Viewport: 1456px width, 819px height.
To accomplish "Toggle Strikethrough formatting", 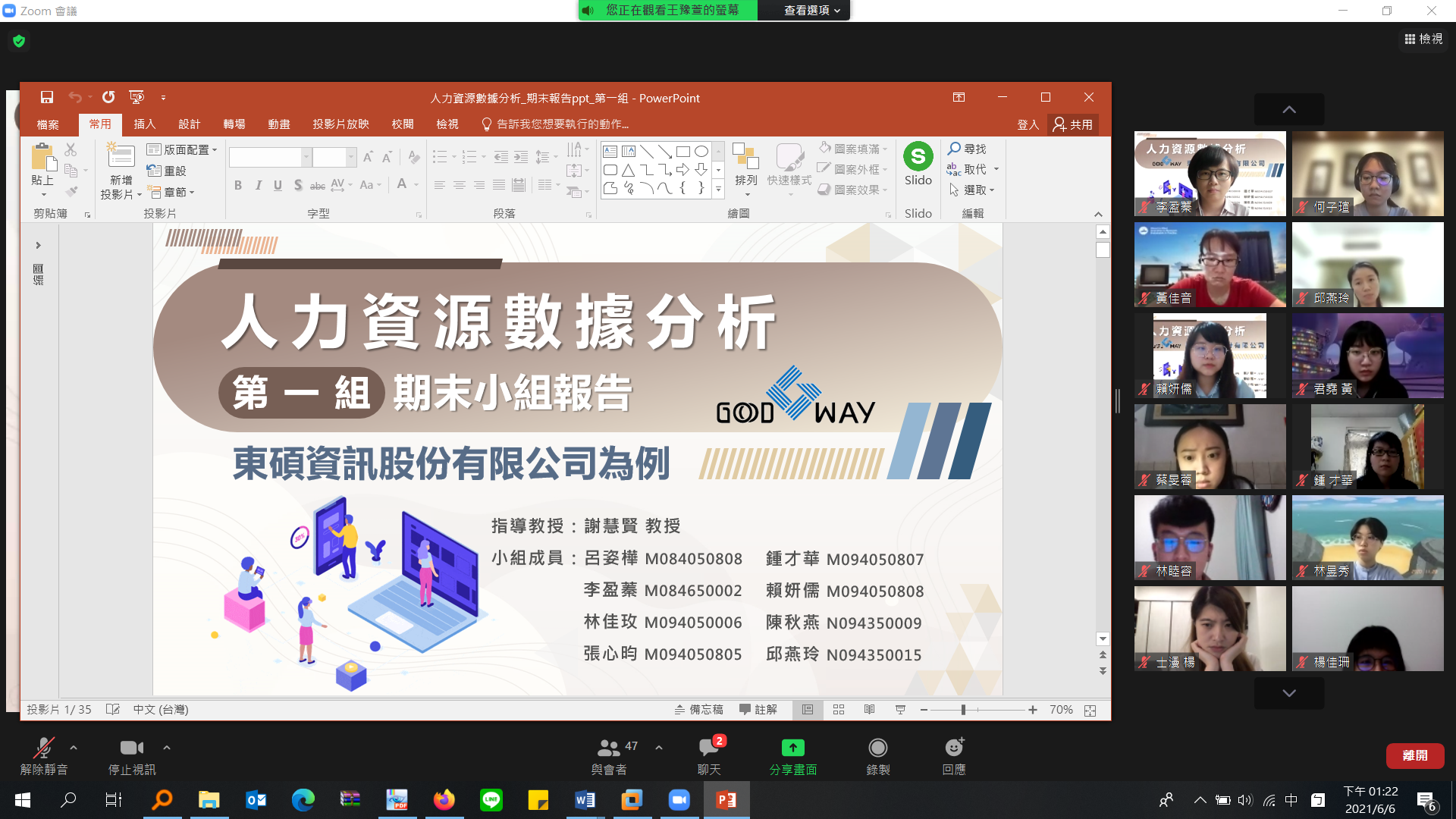I will tap(318, 184).
